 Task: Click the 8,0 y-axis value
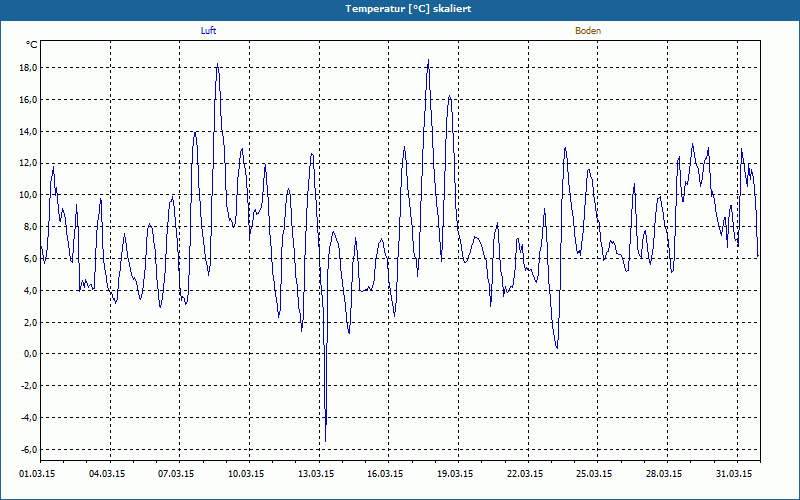click(30, 227)
